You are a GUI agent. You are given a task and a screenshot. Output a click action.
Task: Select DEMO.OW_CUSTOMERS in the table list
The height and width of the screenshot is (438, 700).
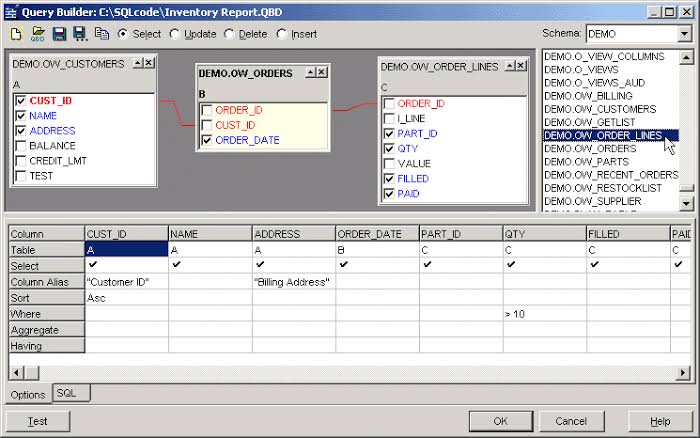610,109
